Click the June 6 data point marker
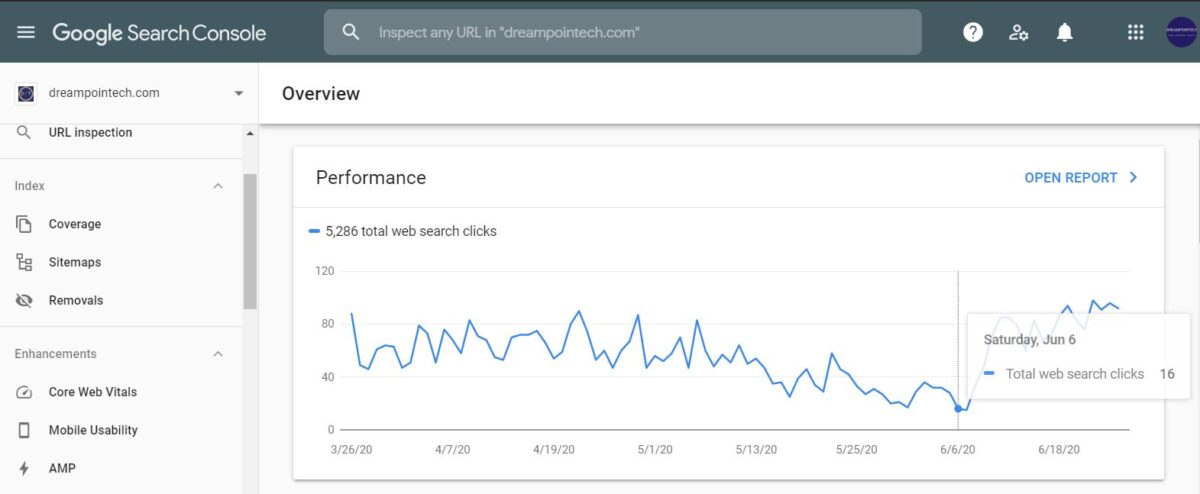Screen dimensions: 1200x494 click(x=958, y=408)
